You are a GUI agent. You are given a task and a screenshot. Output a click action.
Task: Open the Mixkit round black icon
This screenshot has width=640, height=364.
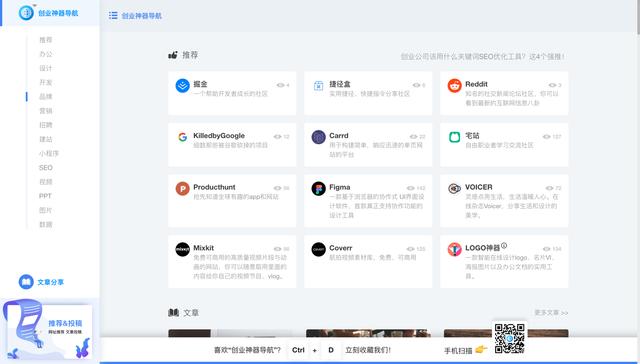click(x=182, y=249)
